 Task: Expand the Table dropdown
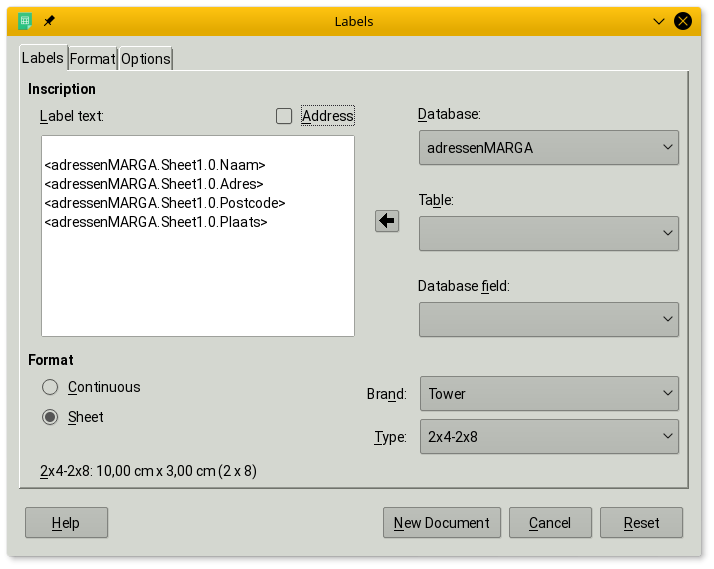point(548,233)
